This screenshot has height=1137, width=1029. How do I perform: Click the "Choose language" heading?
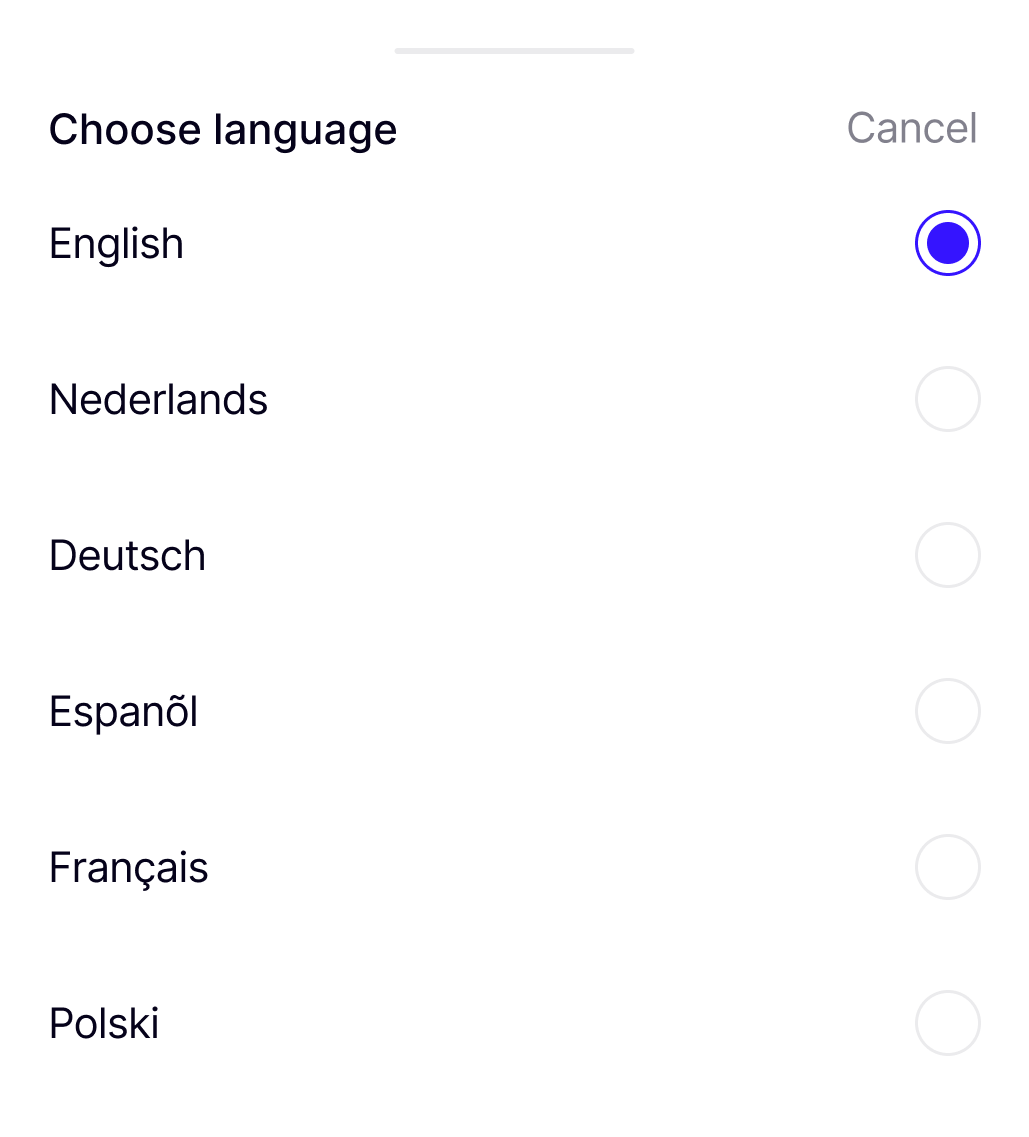pyautogui.click(x=223, y=130)
